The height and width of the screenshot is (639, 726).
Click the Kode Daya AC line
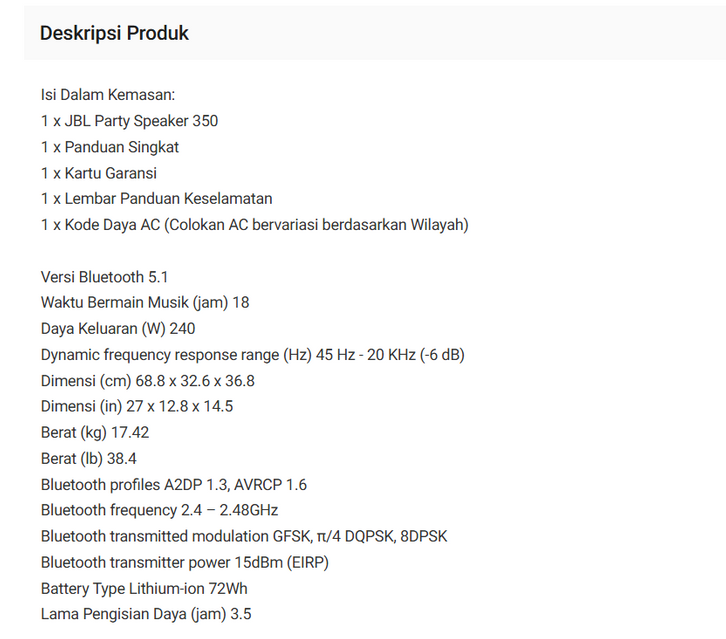[x=254, y=225]
